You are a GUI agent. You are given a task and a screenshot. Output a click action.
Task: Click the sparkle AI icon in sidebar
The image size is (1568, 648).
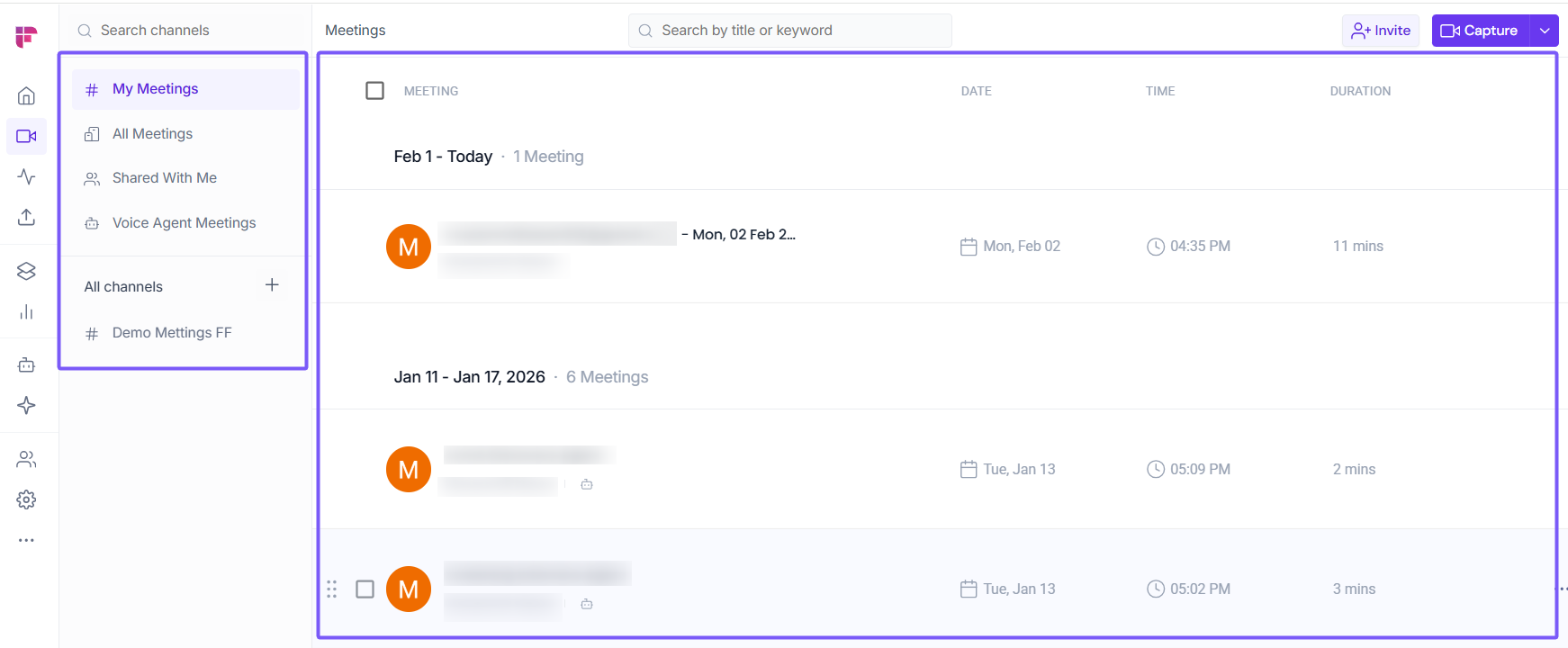[27, 405]
